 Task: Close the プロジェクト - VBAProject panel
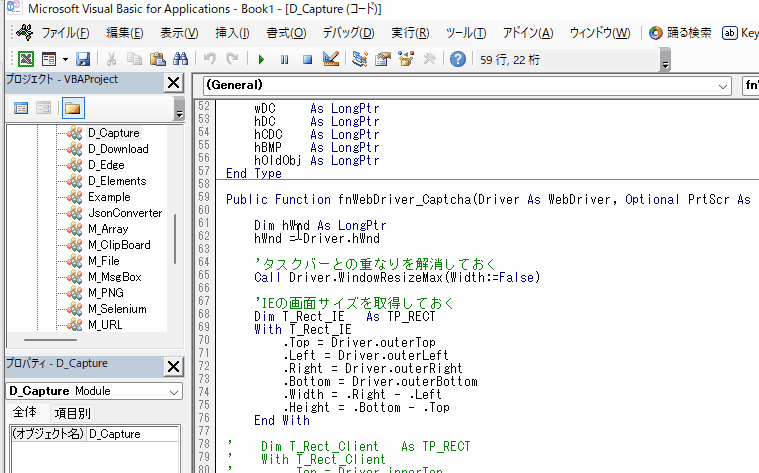(173, 83)
